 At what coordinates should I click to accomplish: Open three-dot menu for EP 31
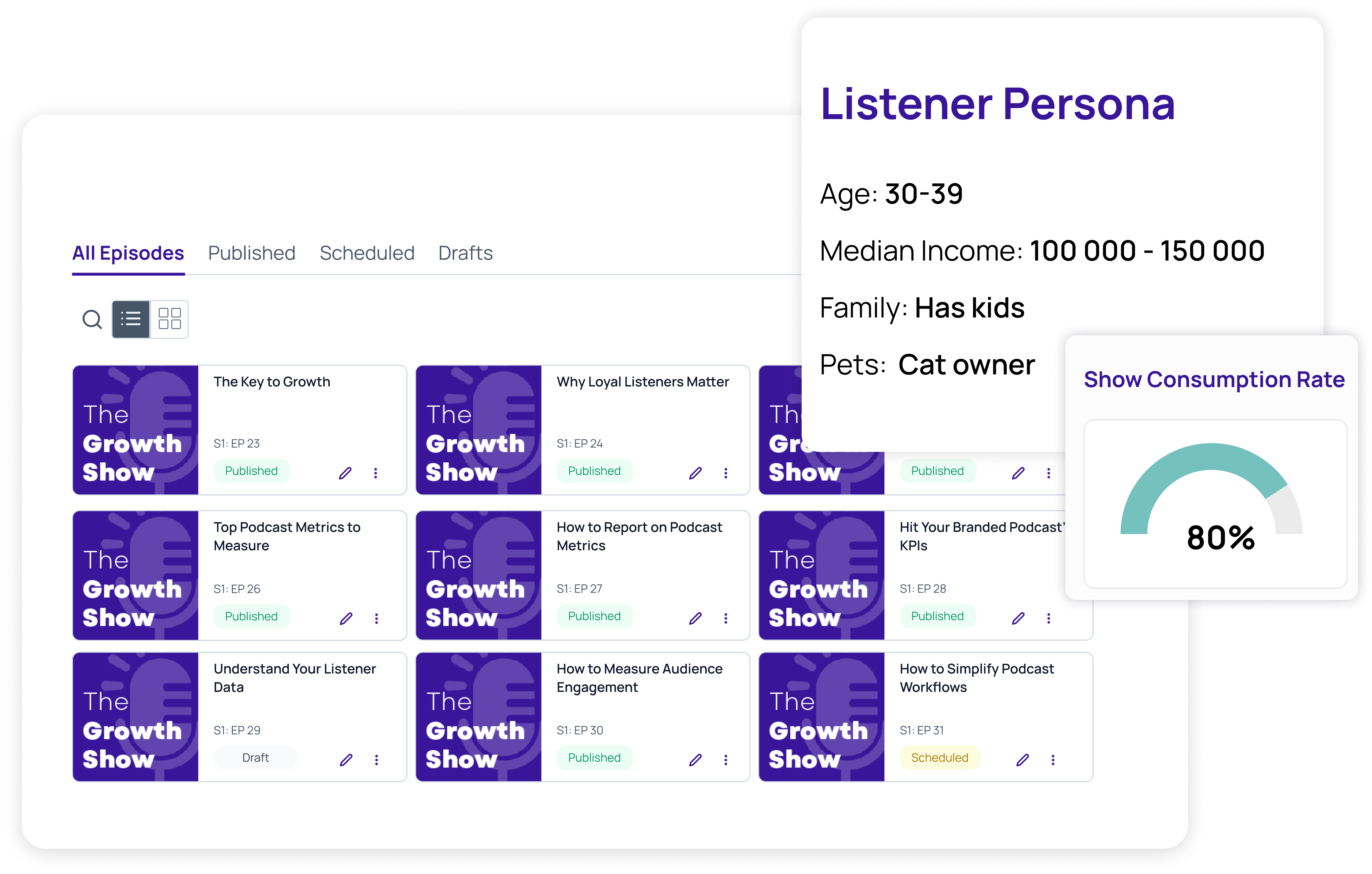pos(1052,760)
